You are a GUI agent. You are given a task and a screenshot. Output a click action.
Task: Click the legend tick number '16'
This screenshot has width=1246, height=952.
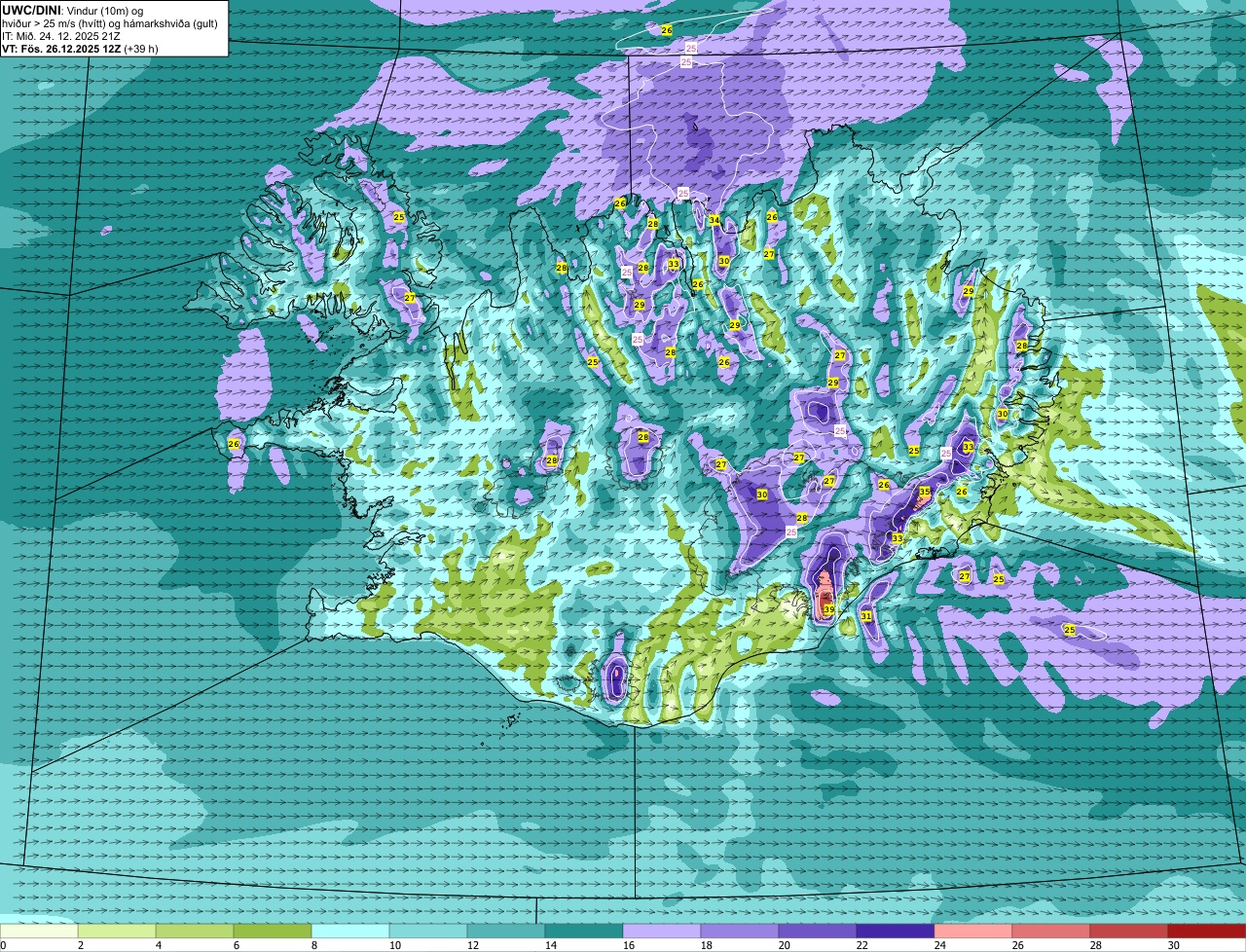point(629,945)
